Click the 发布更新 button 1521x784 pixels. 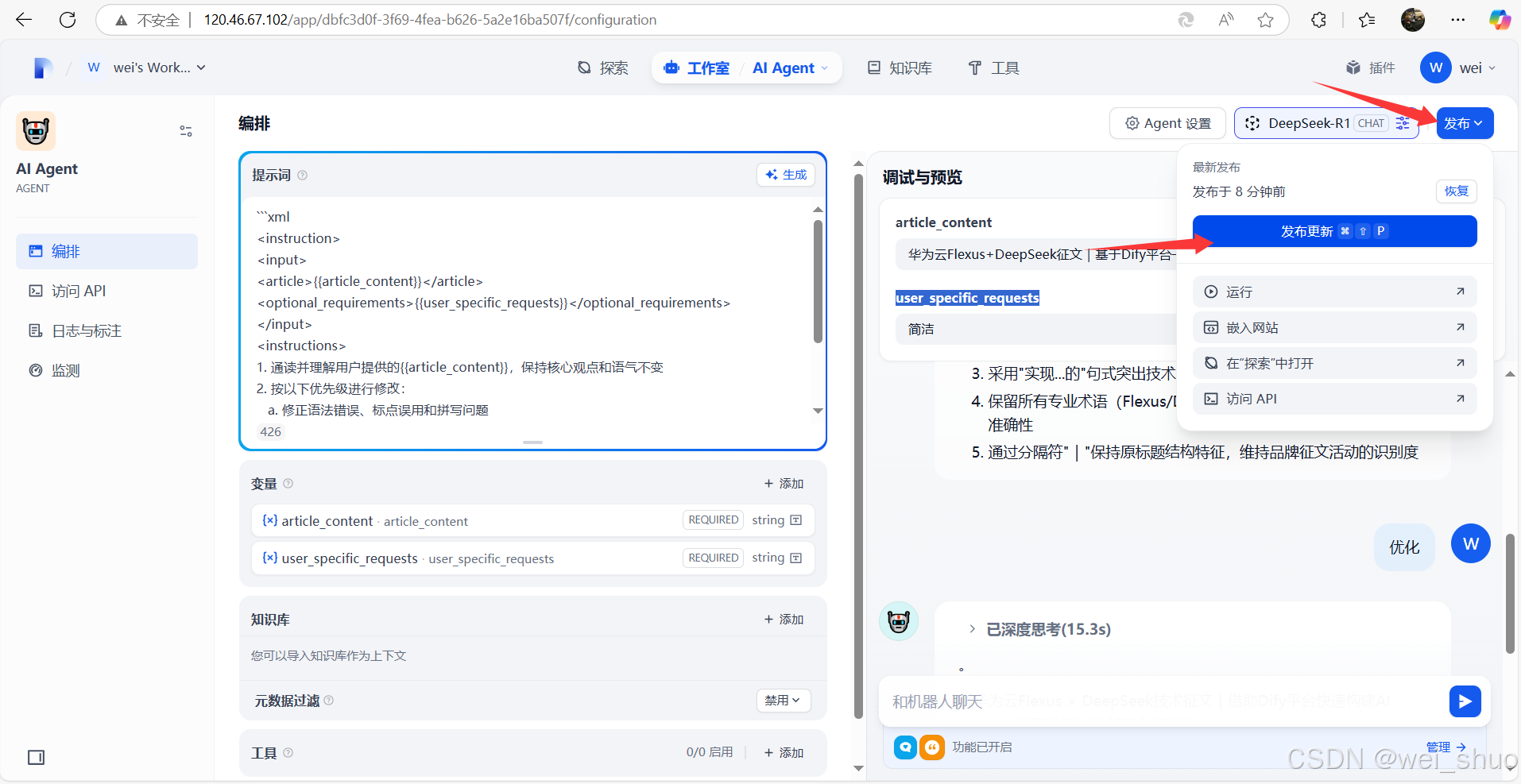(x=1334, y=231)
